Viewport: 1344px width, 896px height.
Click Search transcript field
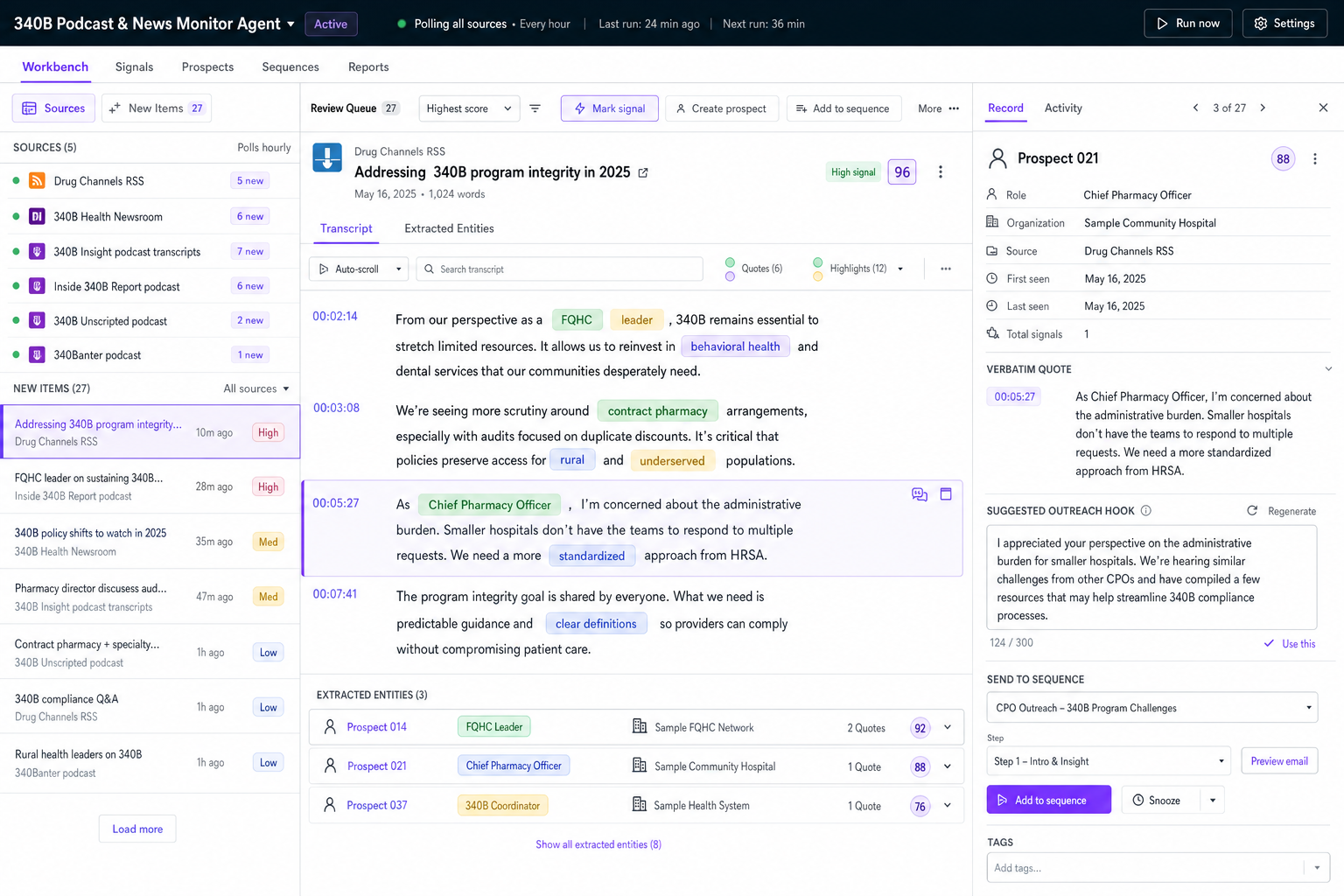(x=559, y=269)
